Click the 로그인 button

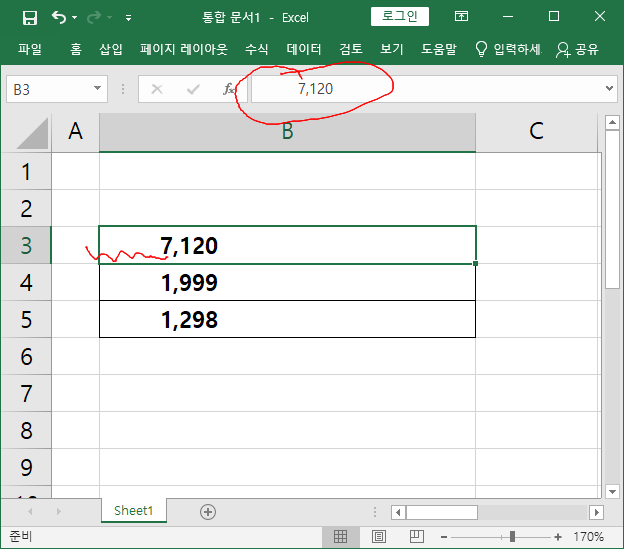point(400,16)
